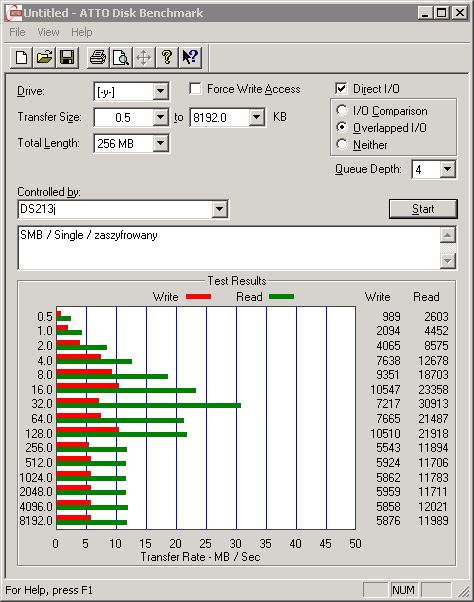This screenshot has height=602, width=474.
Task: Activate the context help arrow-question icon
Action: point(190,58)
